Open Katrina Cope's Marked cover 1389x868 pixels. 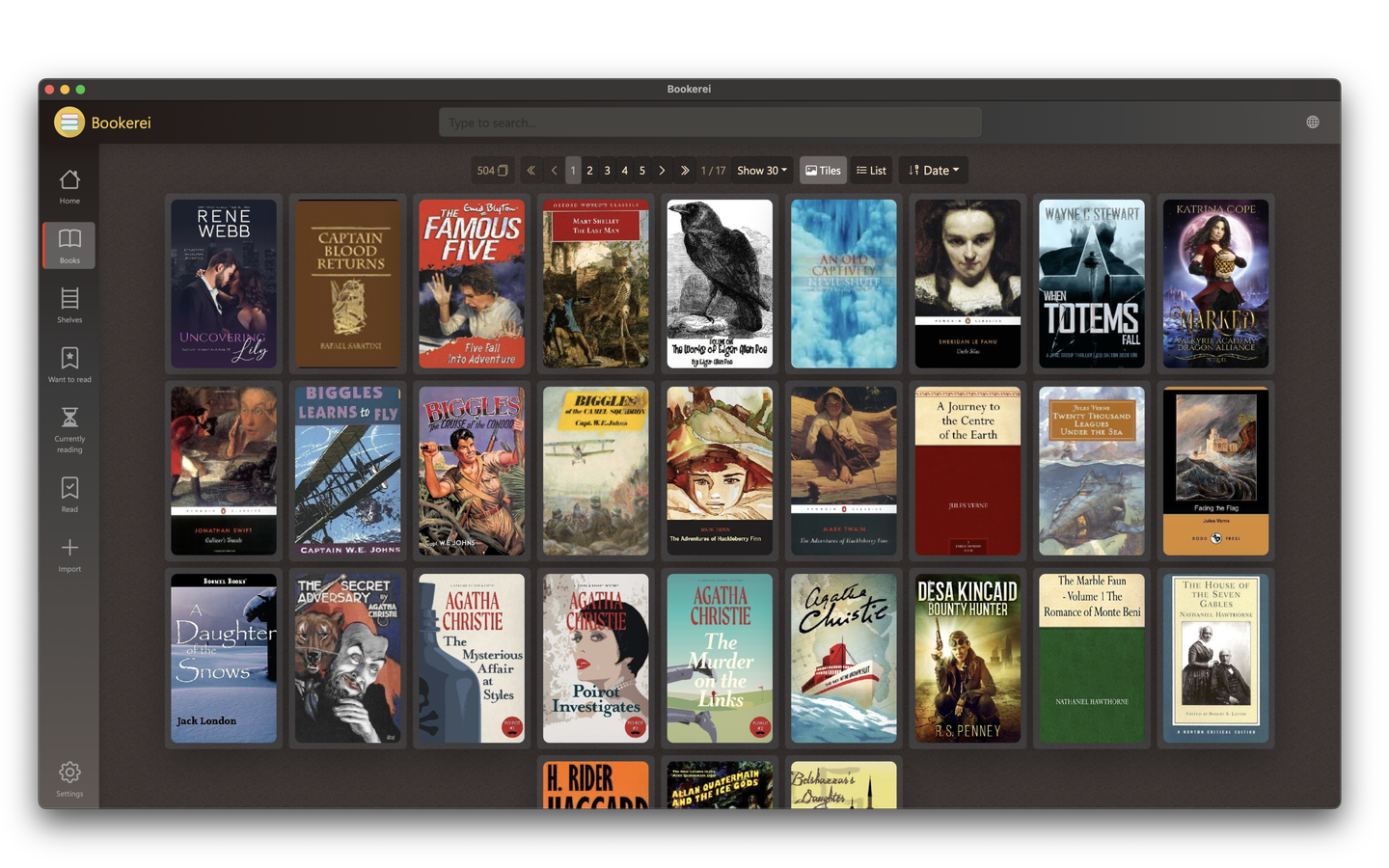(x=1215, y=284)
